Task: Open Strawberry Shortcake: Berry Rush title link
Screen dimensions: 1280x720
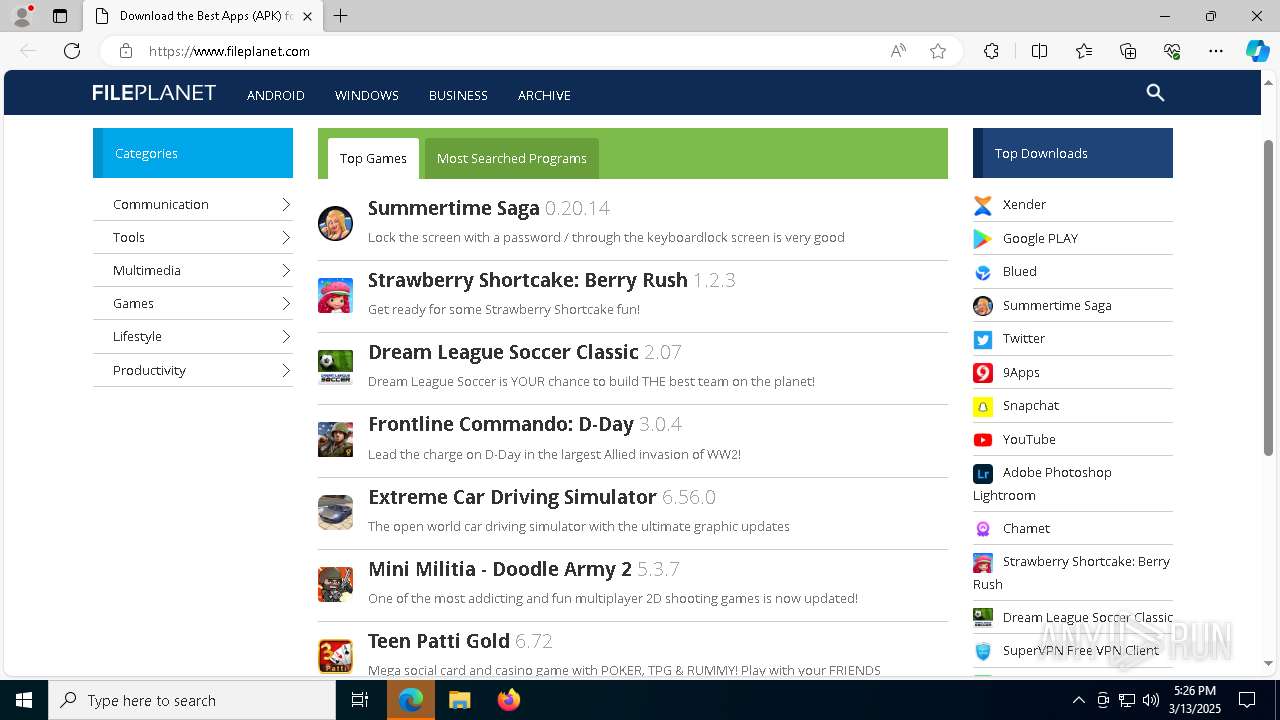Action: (x=528, y=280)
